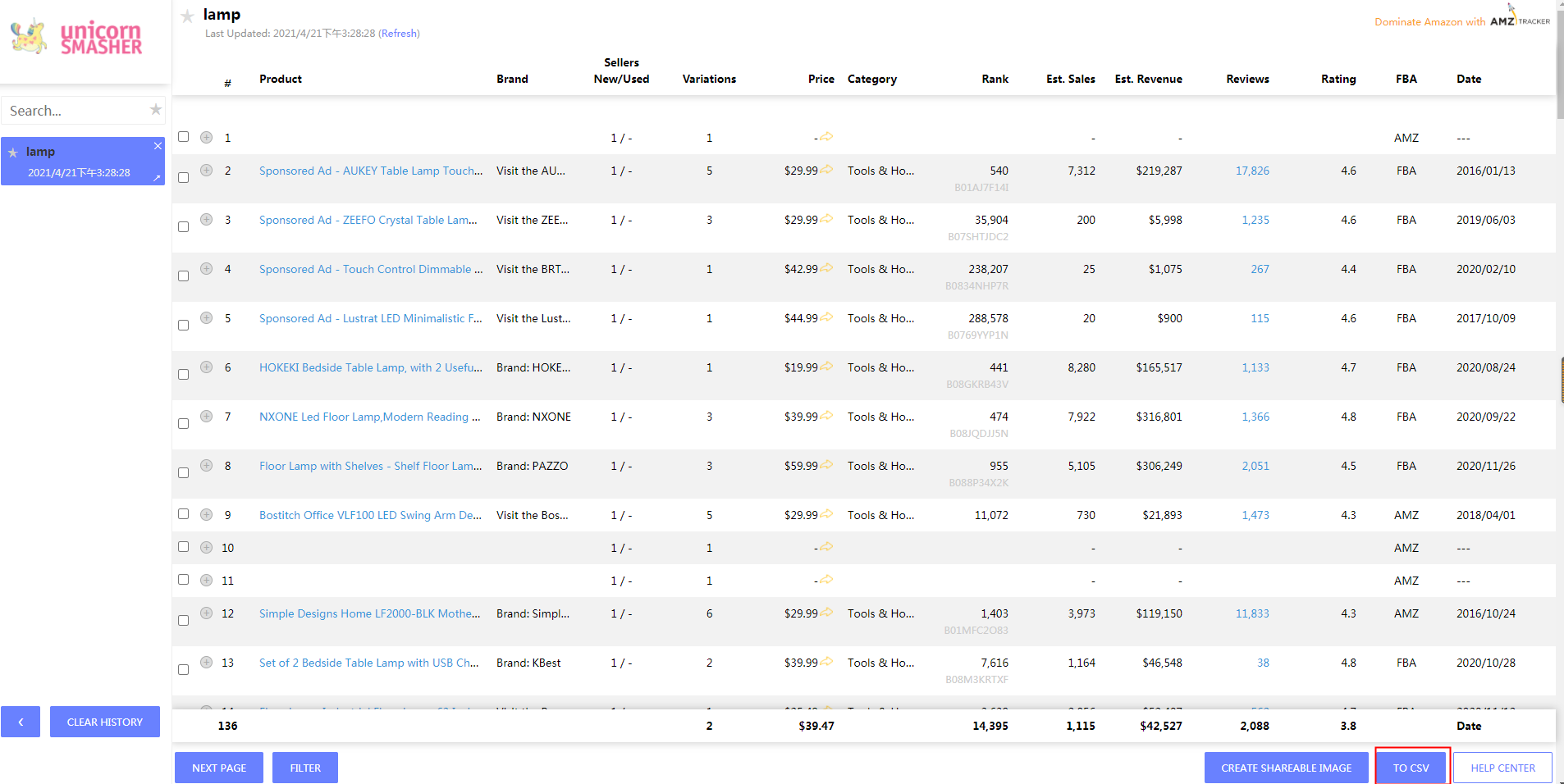This screenshot has width=1564, height=784.
Task: Open the Bostitch Office VLF100 product link
Action: click(x=370, y=515)
